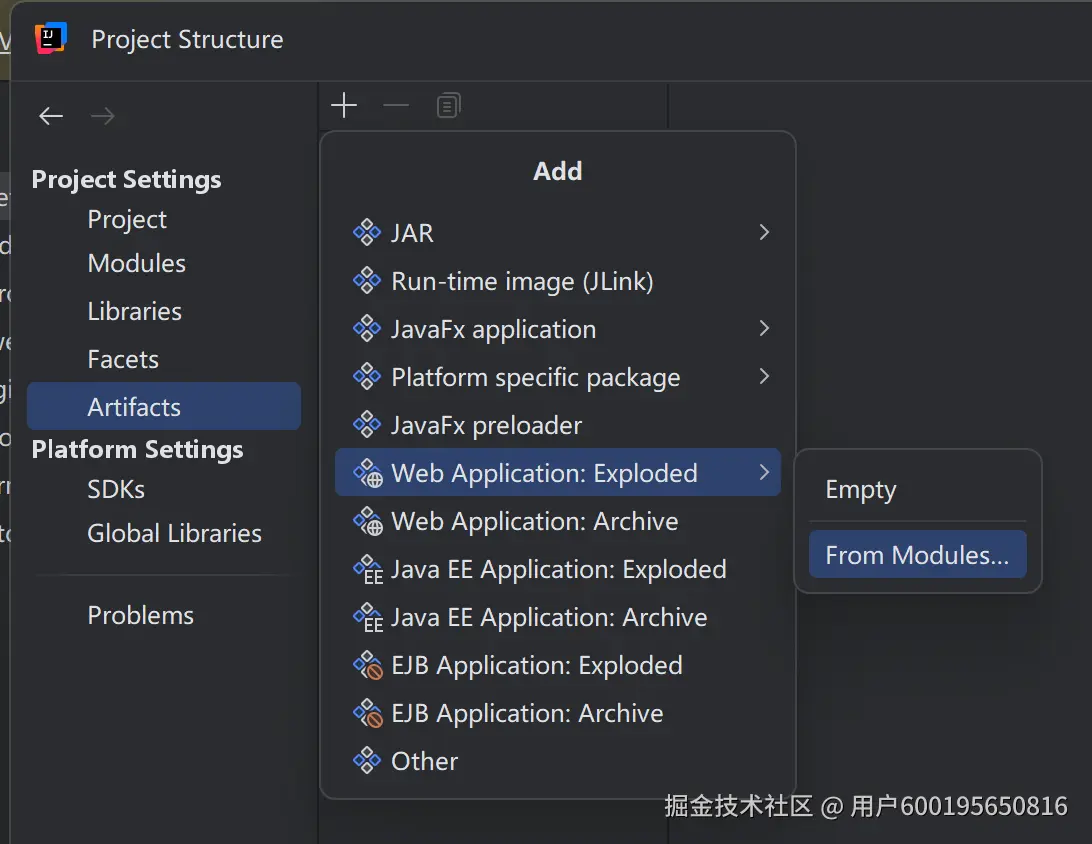
Task: Click the Copy artifact toolbar icon
Action: 449,106
